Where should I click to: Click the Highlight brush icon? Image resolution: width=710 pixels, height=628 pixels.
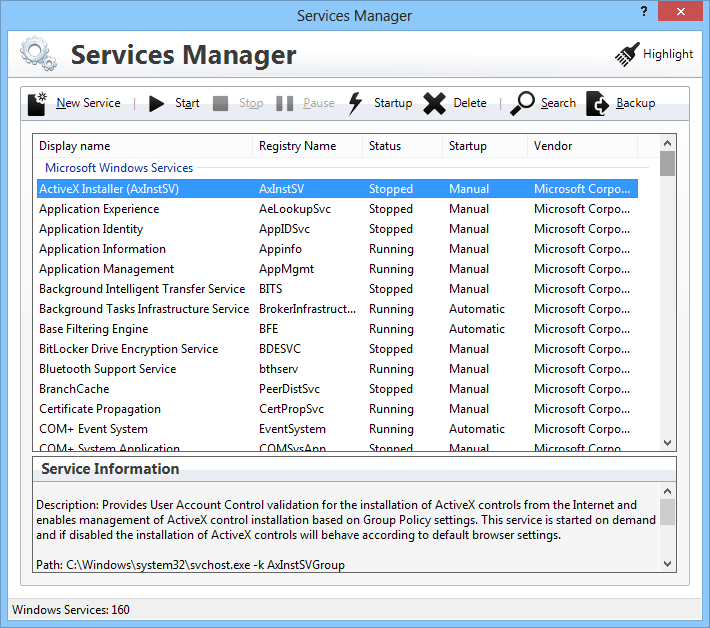tap(627, 55)
